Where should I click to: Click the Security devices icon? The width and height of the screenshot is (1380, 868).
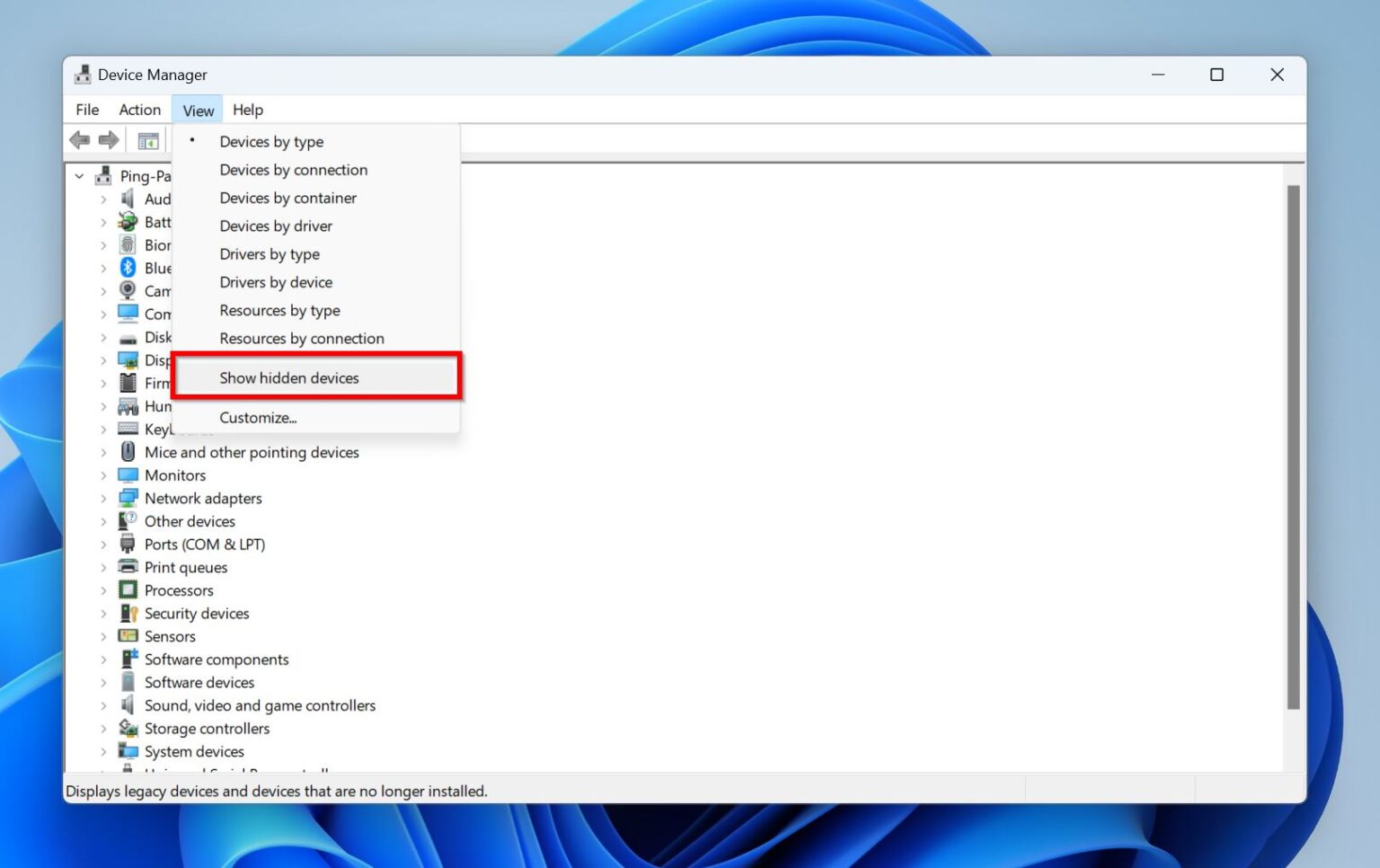[x=128, y=614]
